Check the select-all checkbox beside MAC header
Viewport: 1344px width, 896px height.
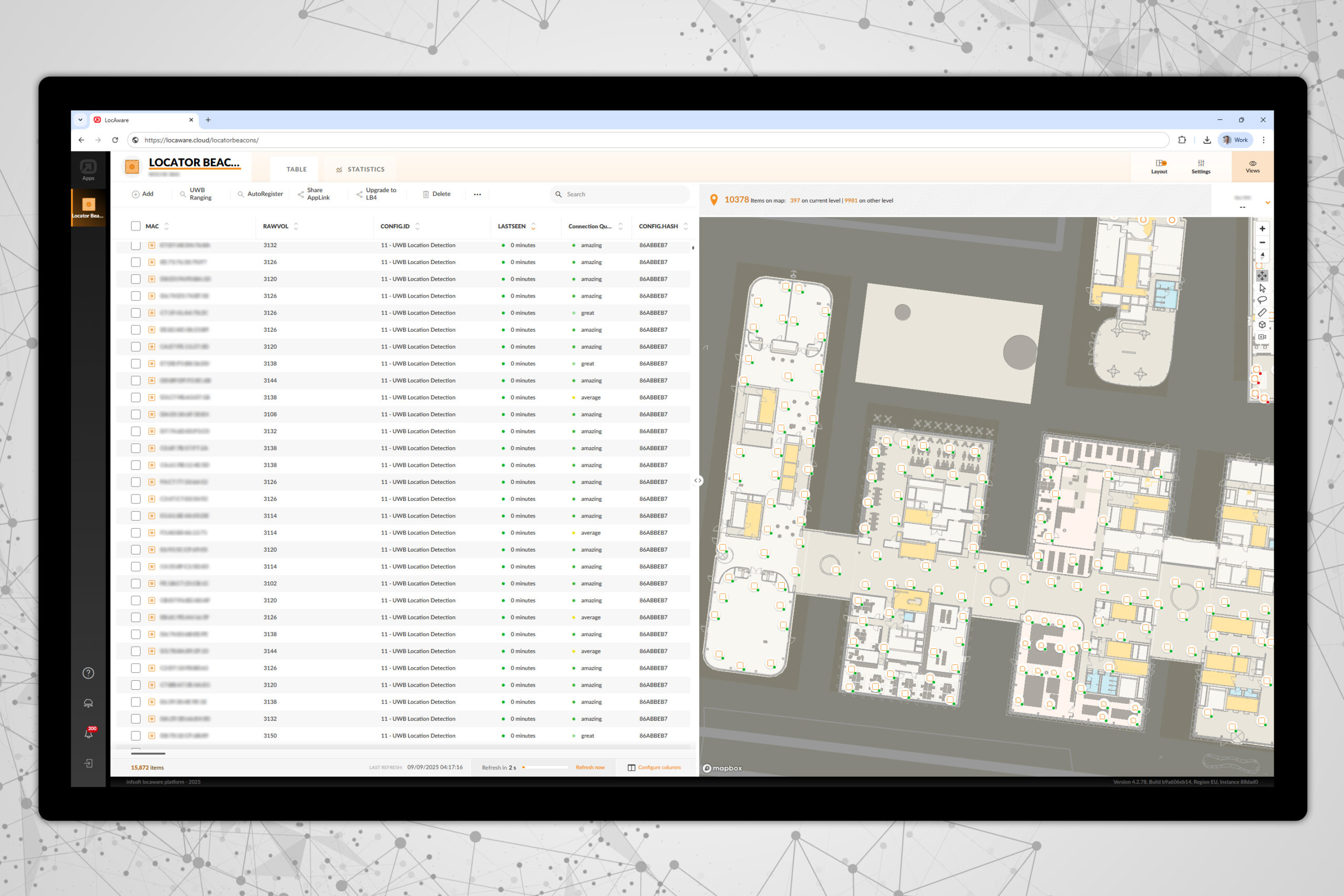pyautogui.click(x=135, y=226)
